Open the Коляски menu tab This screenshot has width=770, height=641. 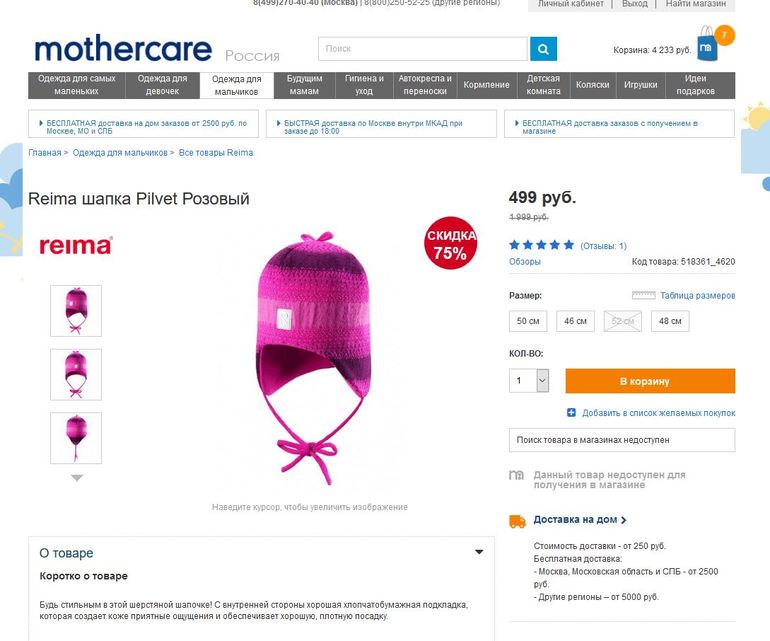pyautogui.click(x=592, y=85)
